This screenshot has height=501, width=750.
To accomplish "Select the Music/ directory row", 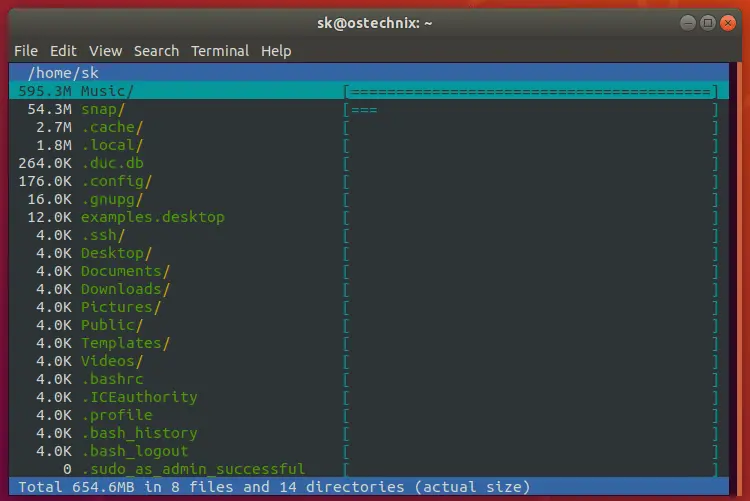I will tap(369, 90).
